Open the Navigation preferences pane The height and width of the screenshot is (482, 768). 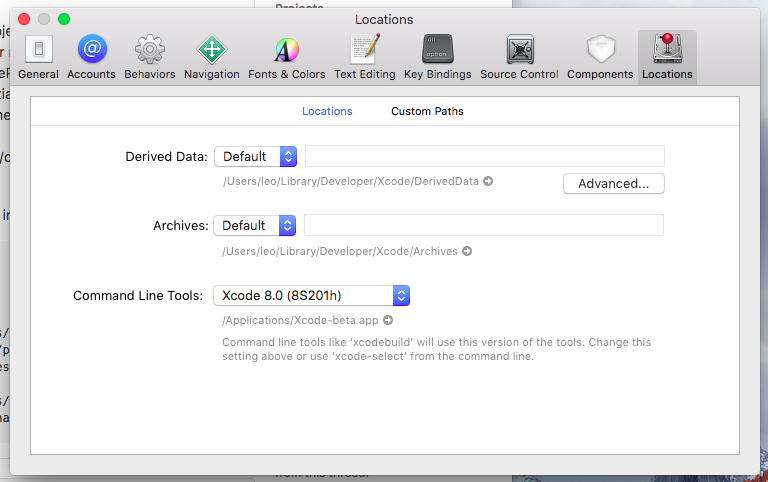point(212,57)
